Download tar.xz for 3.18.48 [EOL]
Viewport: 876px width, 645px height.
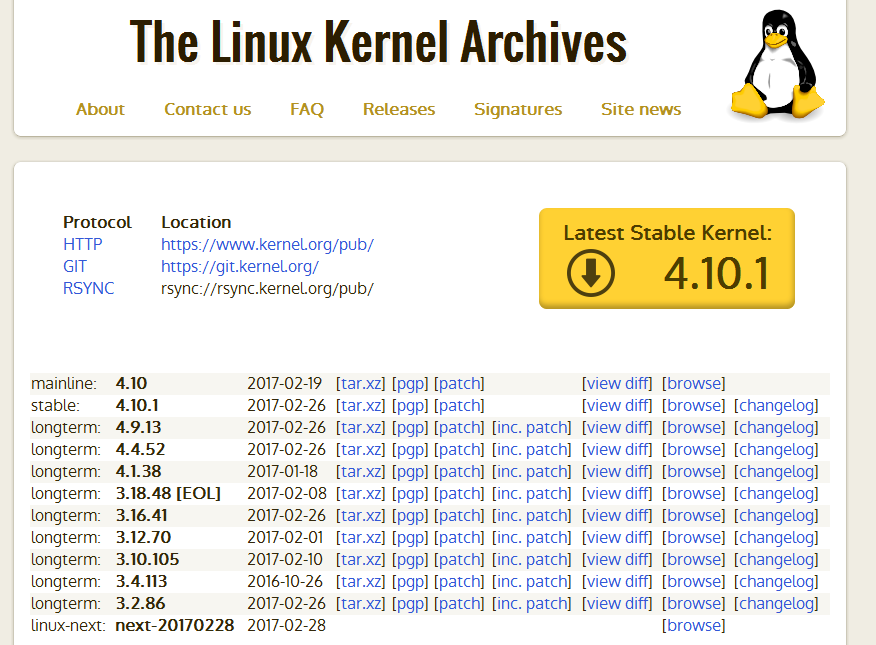360,494
